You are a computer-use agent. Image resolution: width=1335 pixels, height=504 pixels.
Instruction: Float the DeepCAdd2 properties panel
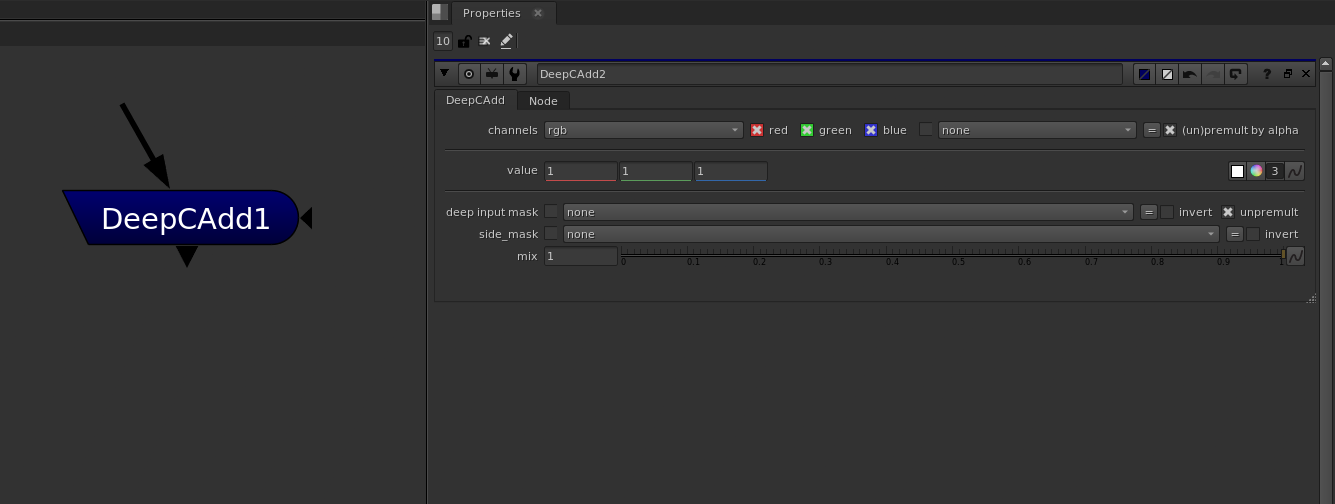1287,74
